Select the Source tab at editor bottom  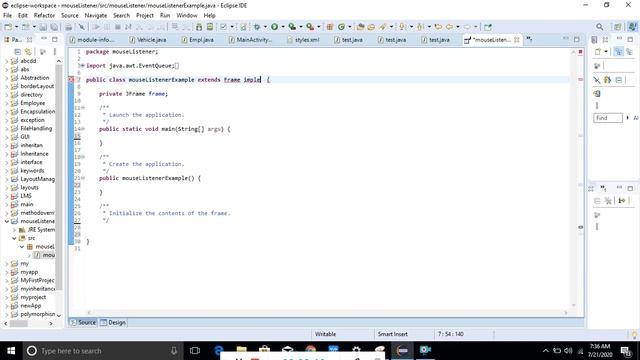[83, 322]
